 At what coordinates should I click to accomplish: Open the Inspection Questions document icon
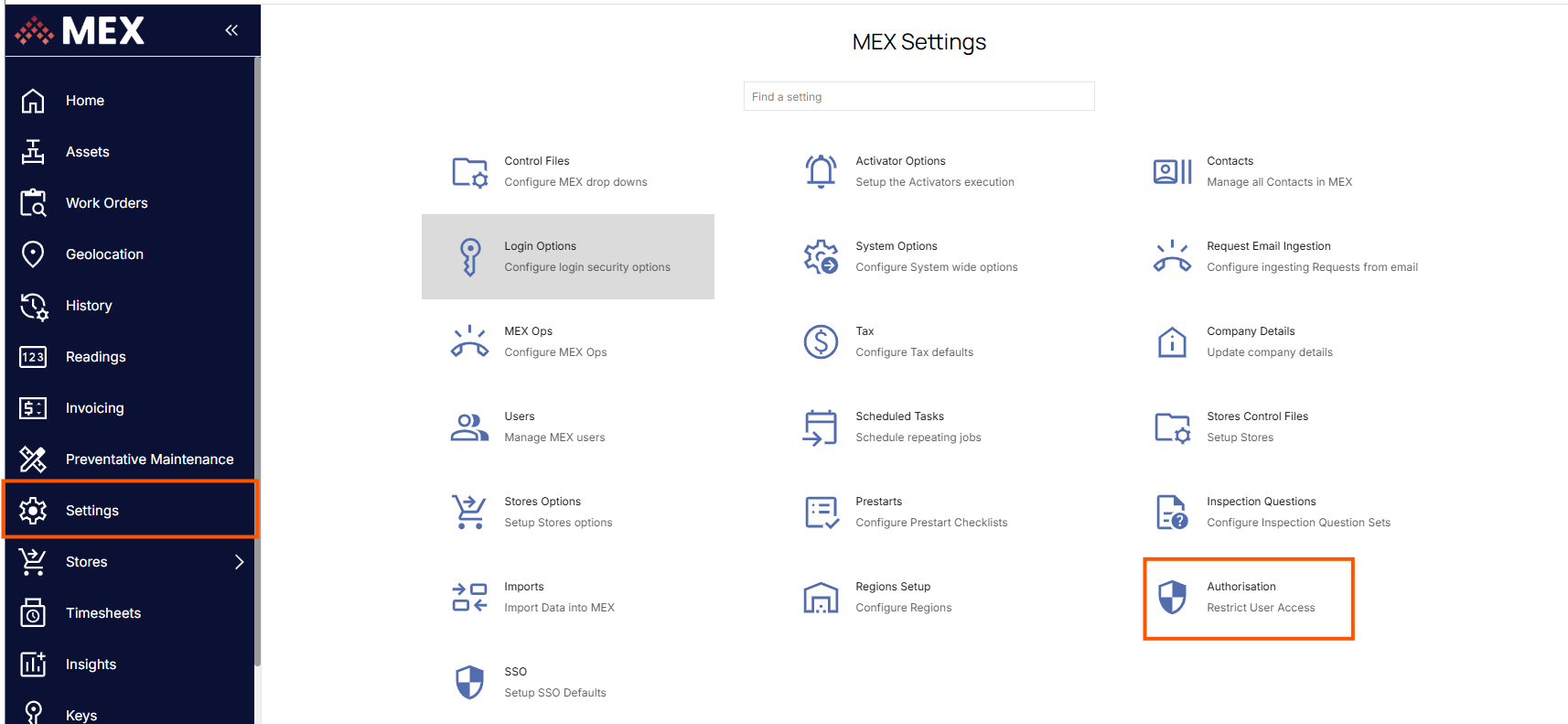(1172, 513)
